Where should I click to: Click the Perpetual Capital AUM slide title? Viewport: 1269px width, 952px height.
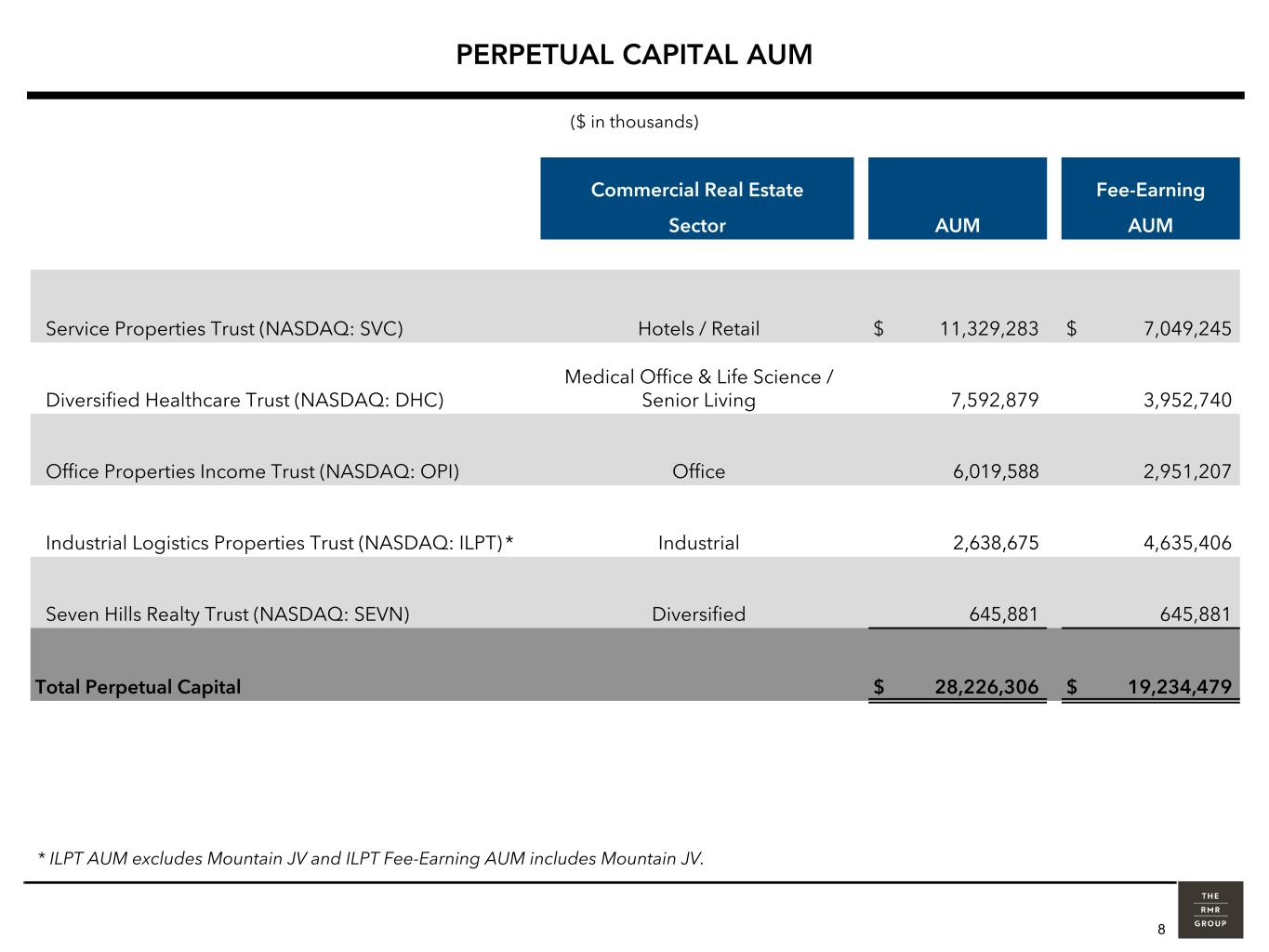pyautogui.click(x=634, y=55)
